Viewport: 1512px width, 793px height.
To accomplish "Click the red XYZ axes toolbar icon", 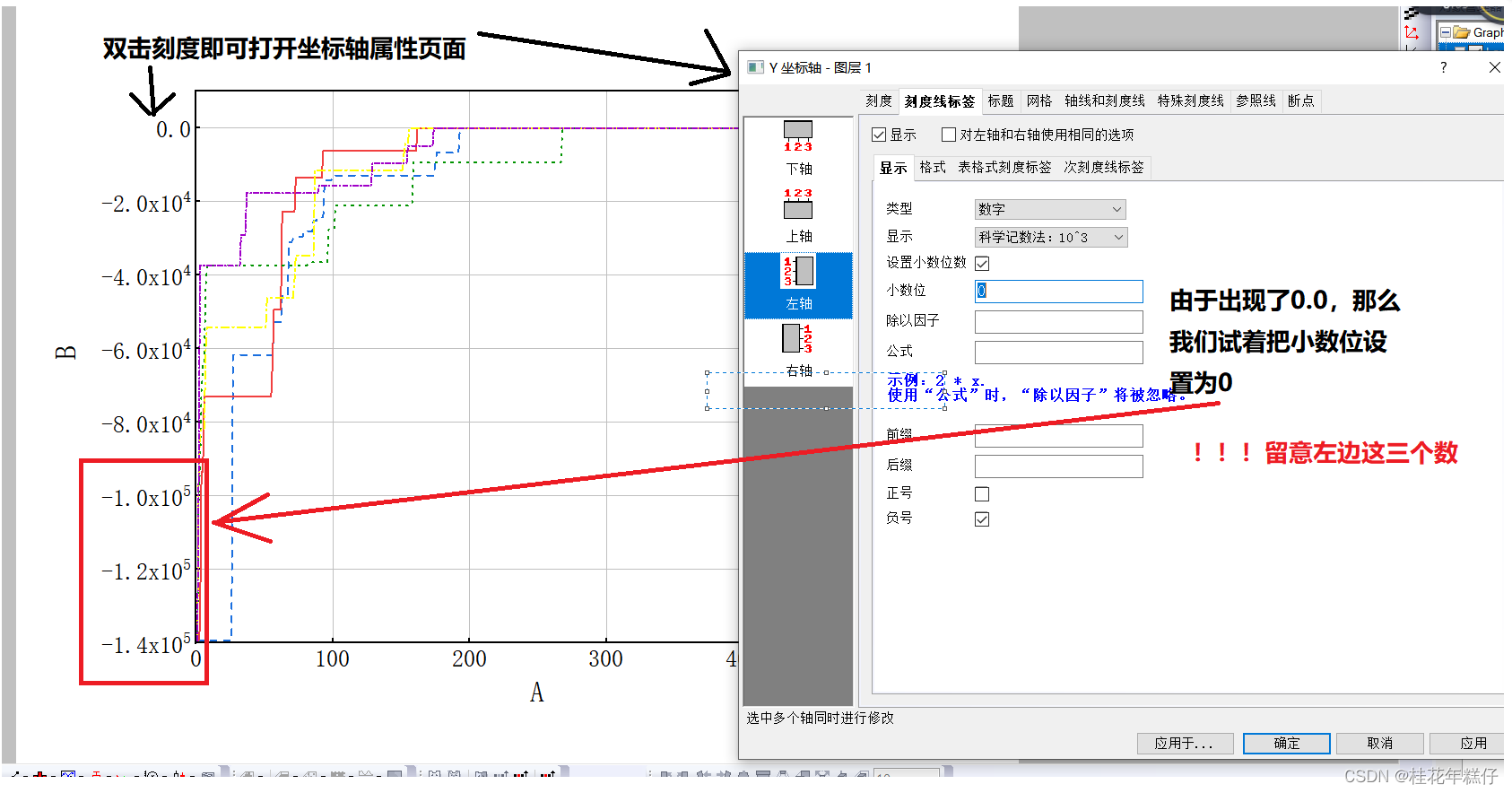I will tap(1412, 32).
